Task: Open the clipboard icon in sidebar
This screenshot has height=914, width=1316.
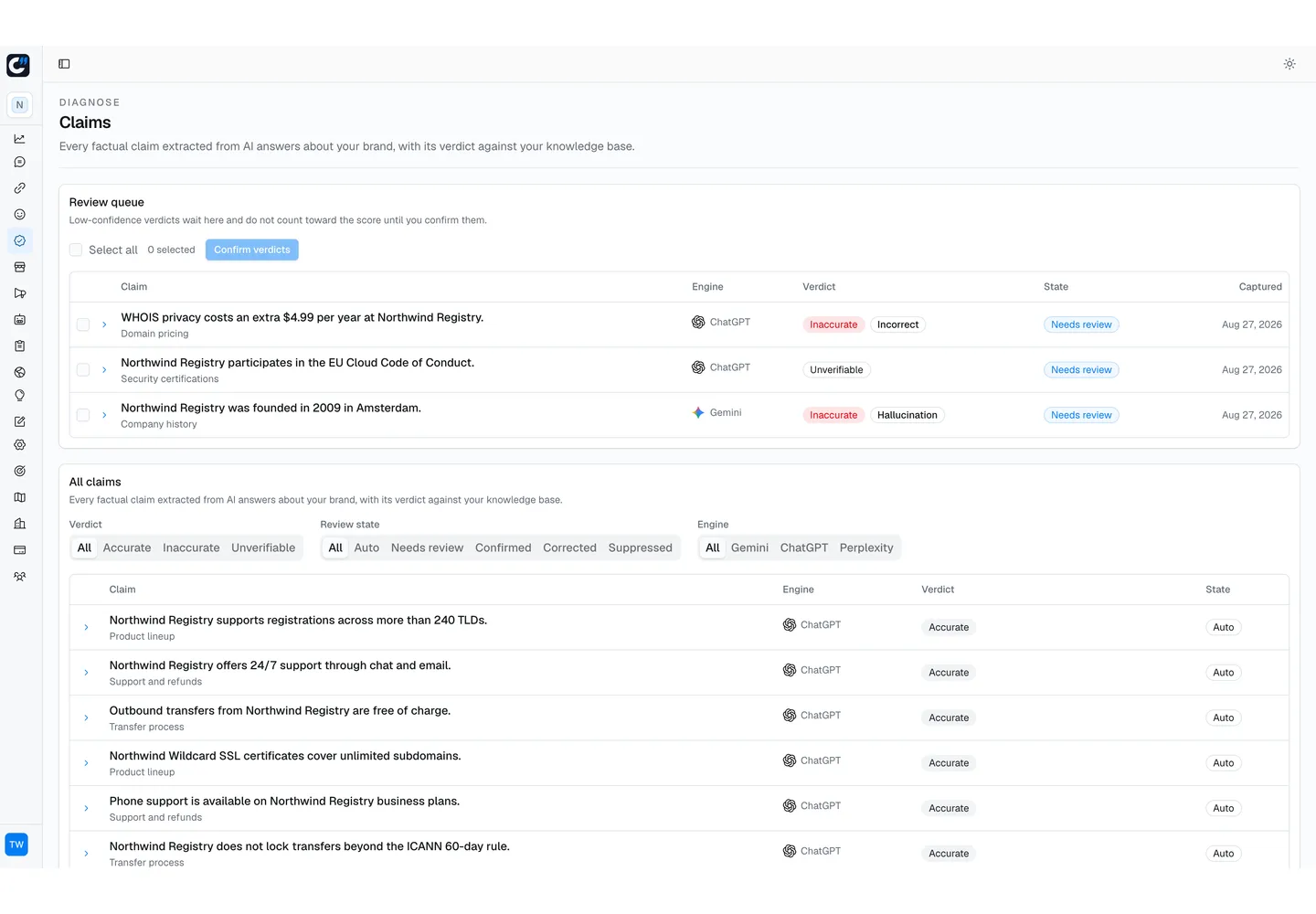Action: coord(19,346)
